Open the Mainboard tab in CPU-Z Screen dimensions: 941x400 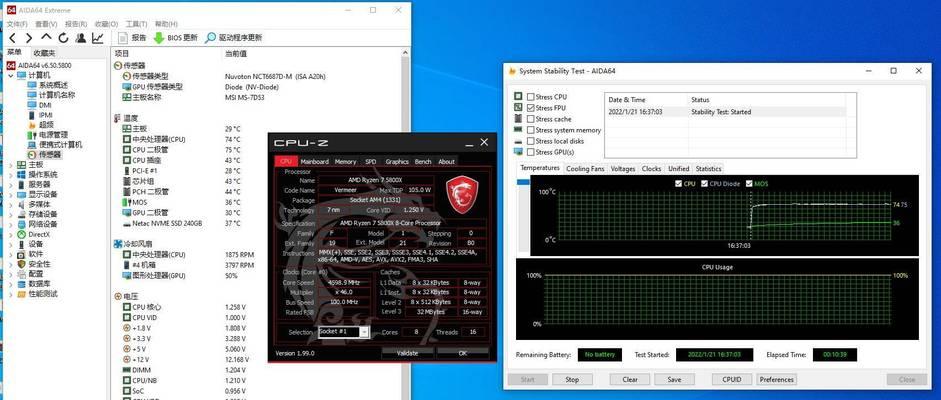tap(314, 161)
